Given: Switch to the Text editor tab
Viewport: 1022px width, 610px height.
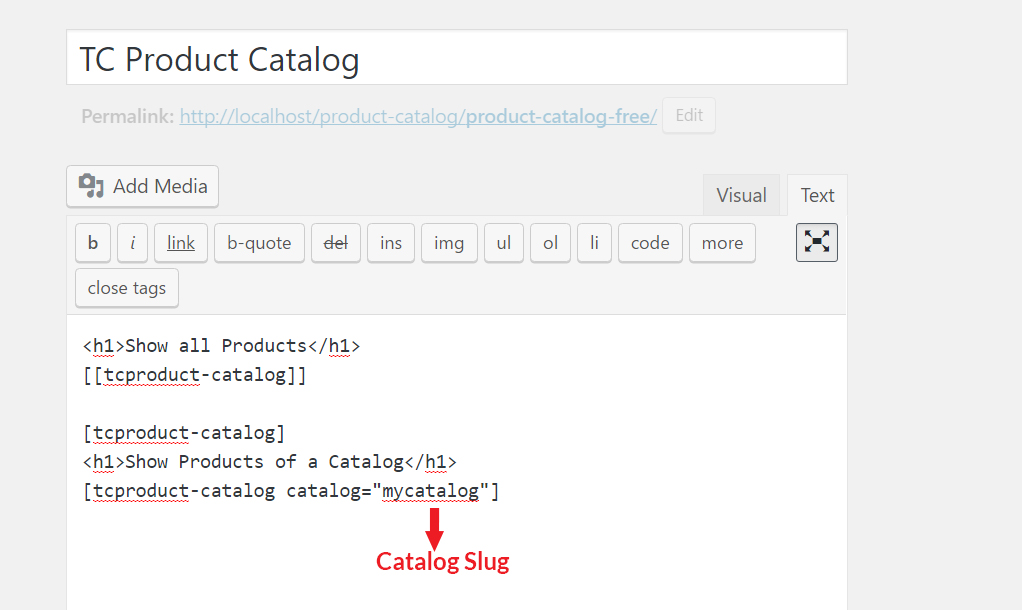Looking at the screenshot, I should pos(817,195).
